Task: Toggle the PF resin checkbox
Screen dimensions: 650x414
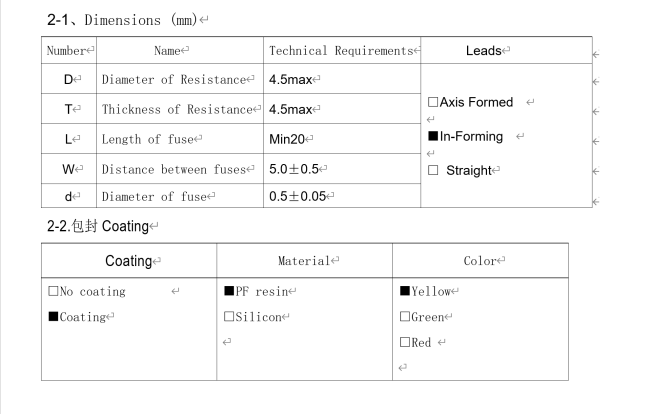Action: coord(229,292)
